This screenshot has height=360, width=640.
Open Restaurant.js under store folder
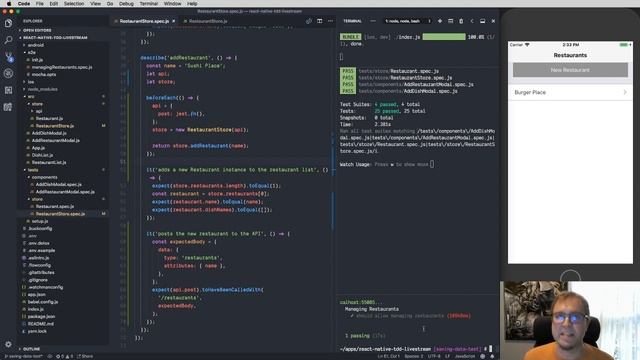[x=49, y=118]
